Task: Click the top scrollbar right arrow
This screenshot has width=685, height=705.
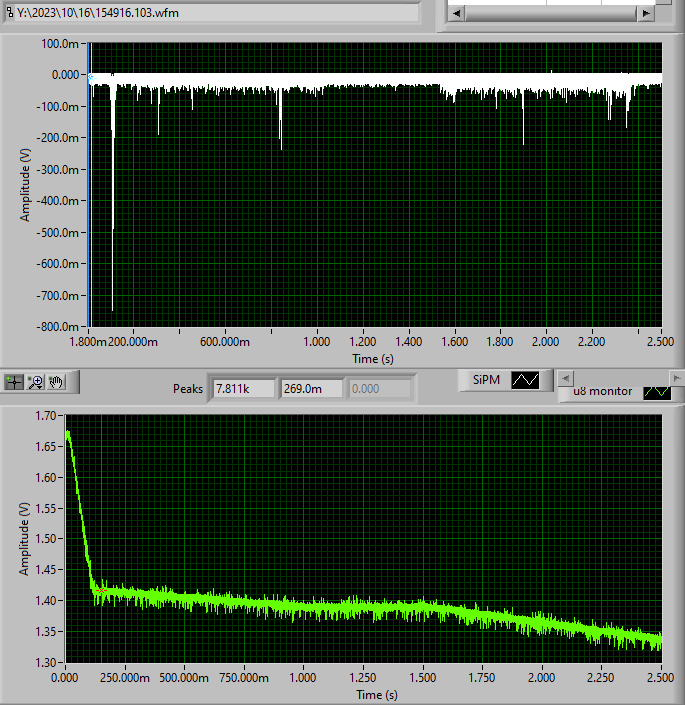Action: [646, 13]
